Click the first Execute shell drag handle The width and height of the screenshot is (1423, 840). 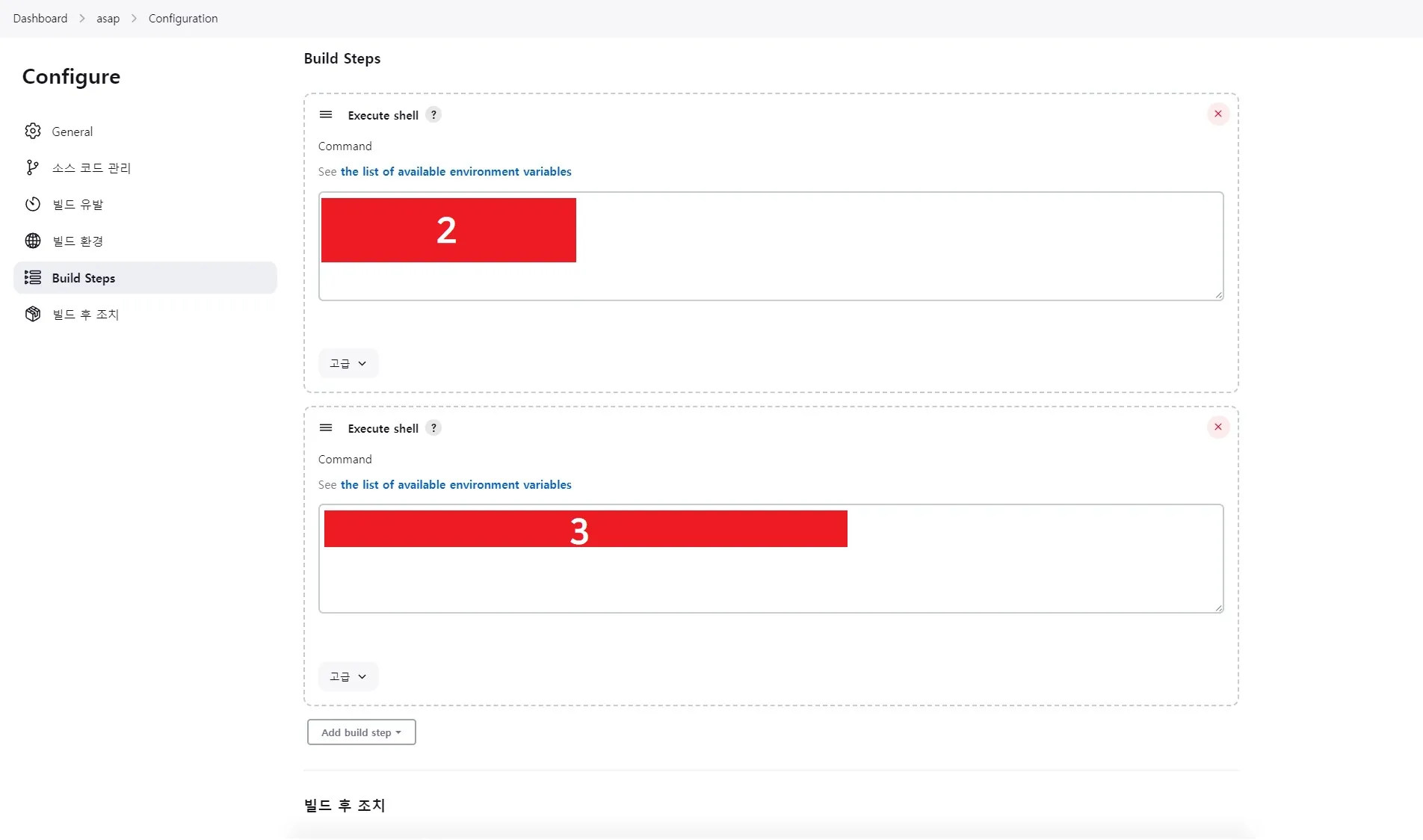click(x=326, y=115)
